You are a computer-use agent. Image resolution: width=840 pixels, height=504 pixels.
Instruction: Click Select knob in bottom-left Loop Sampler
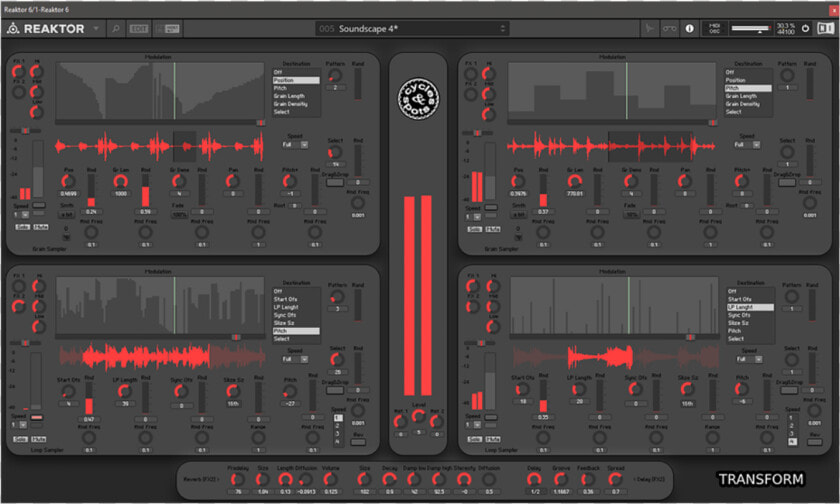(x=336, y=359)
